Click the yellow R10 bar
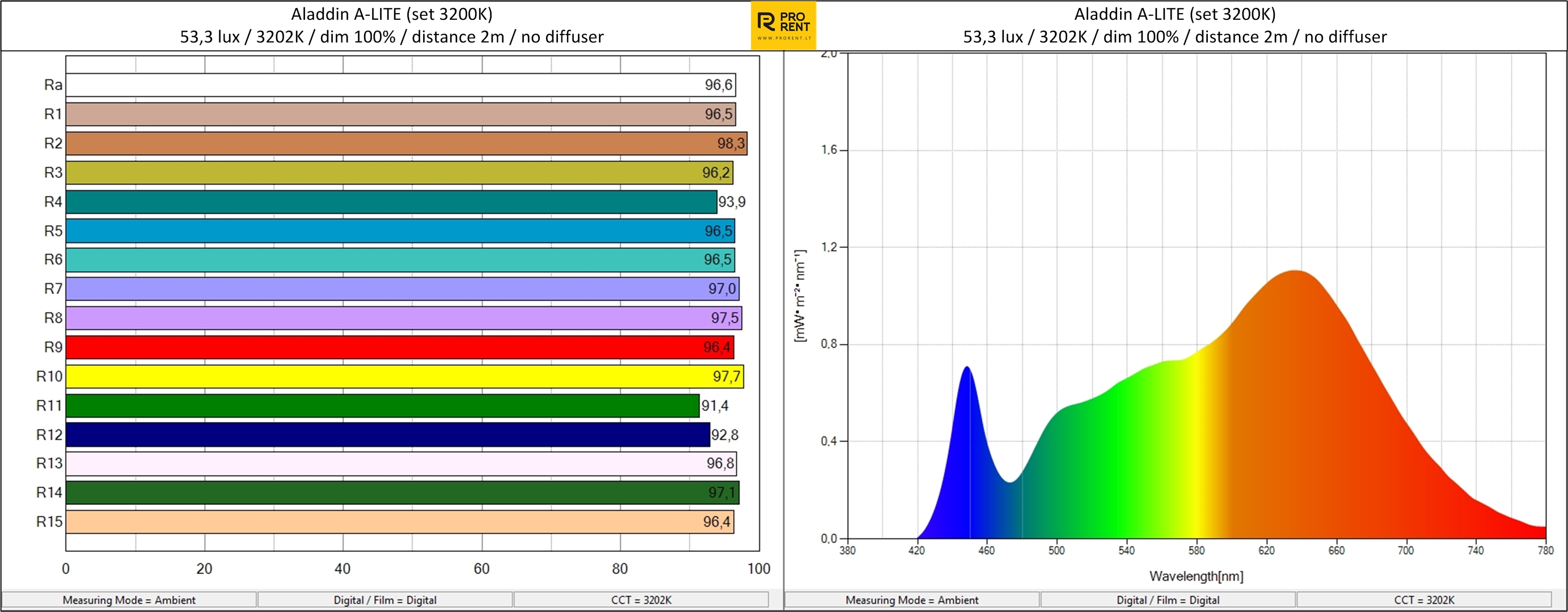The width and height of the screenshot is (1568, 612). (405, 377)
